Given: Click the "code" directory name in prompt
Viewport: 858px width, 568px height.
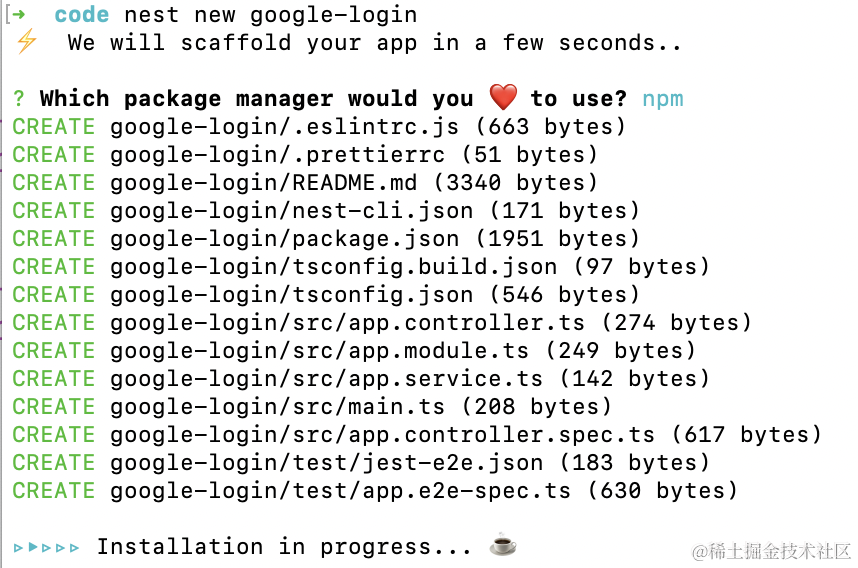Looking at the screenshot, I should 82,15.
